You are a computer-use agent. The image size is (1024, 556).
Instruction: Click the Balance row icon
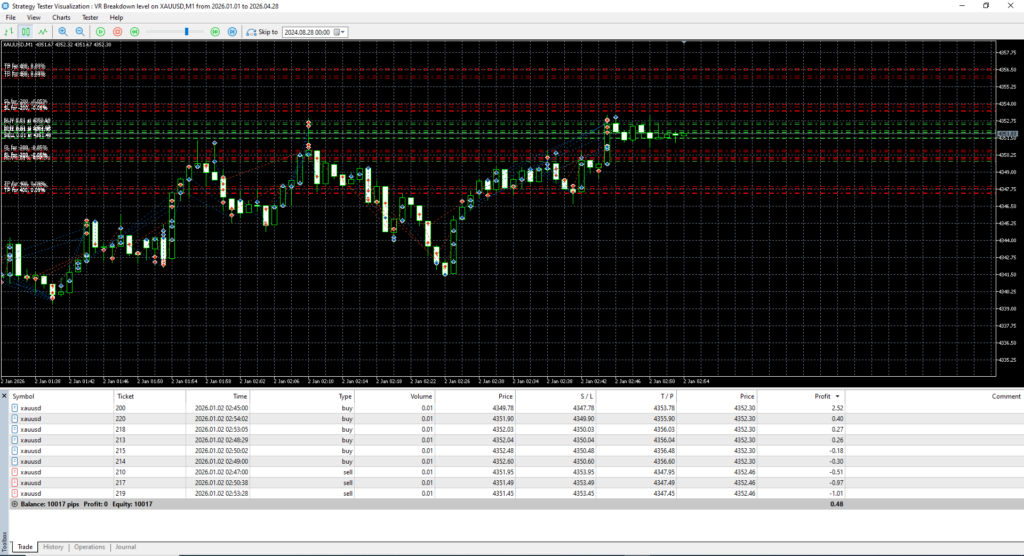(14, 504)
